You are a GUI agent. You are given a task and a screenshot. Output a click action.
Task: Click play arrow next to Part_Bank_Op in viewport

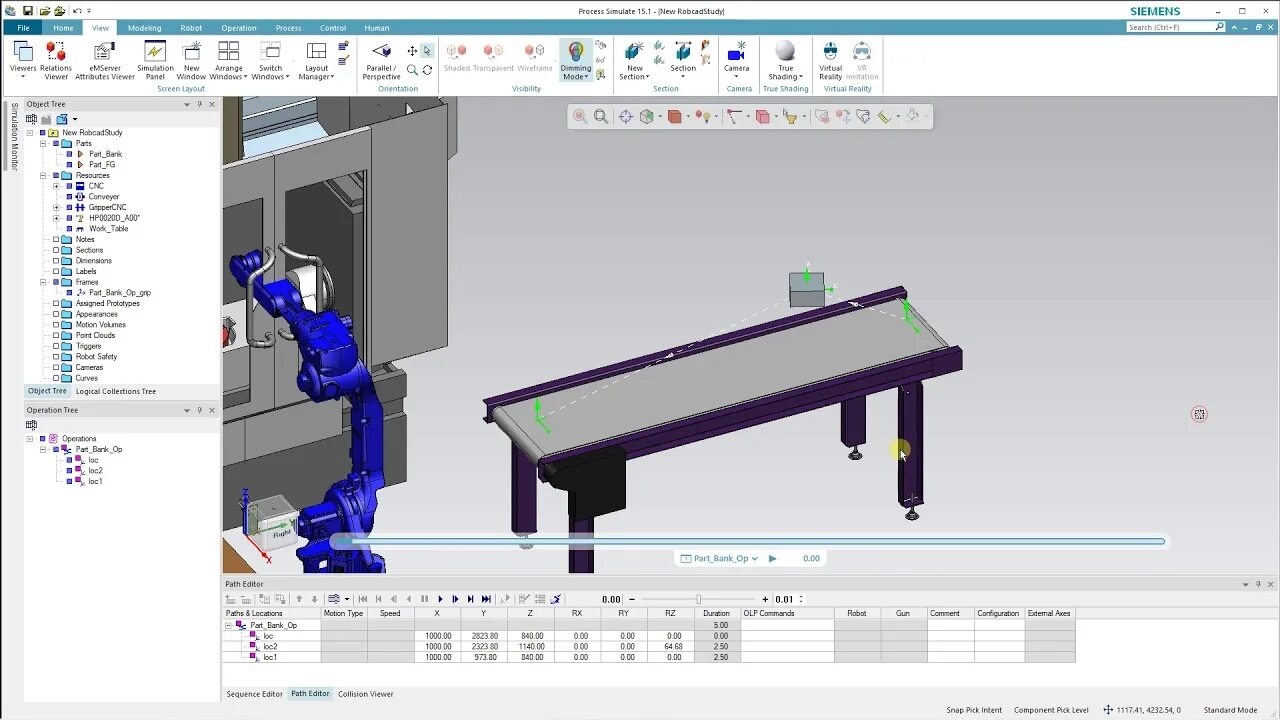click(772, 558)
